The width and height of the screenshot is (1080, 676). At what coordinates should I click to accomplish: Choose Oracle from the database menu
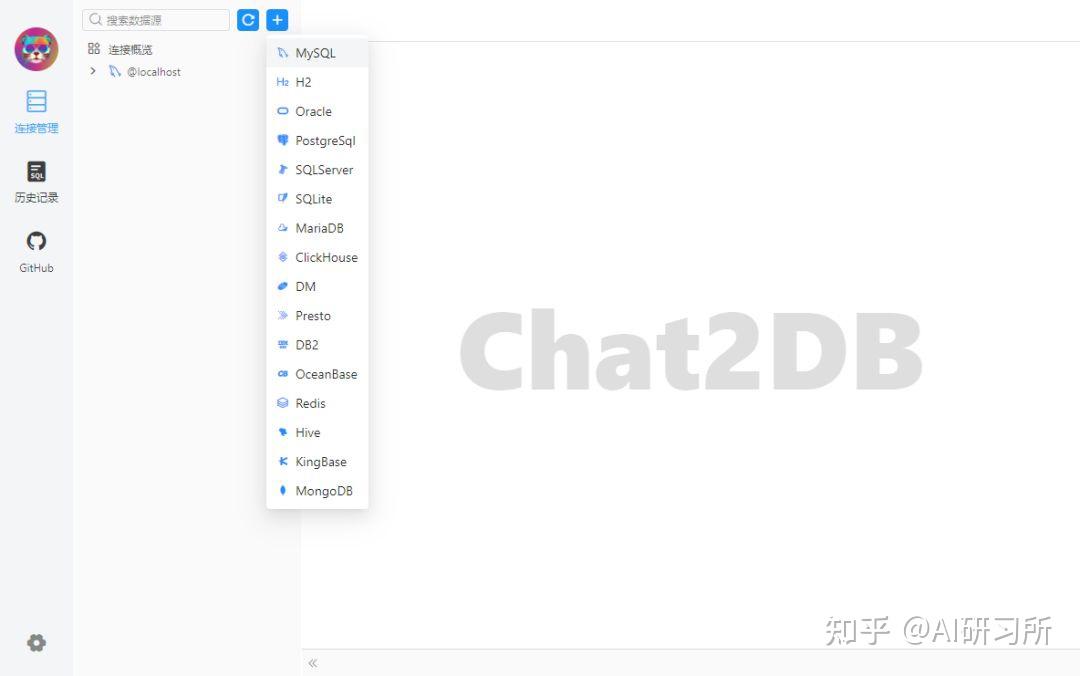pos(318,112)
